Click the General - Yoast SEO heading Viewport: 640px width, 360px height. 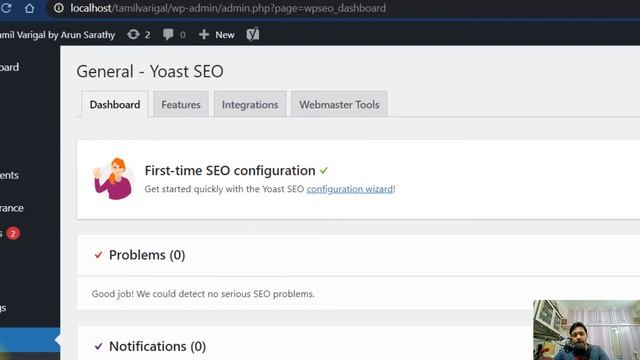(150, 71)
